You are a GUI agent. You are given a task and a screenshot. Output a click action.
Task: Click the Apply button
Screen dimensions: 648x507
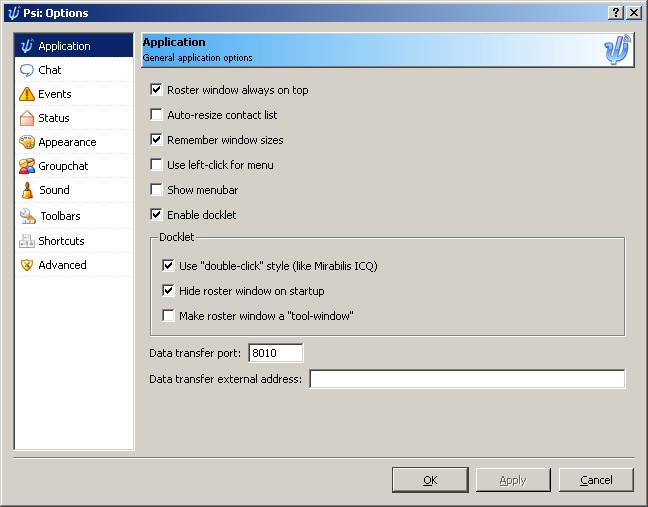tap(513, 480)
